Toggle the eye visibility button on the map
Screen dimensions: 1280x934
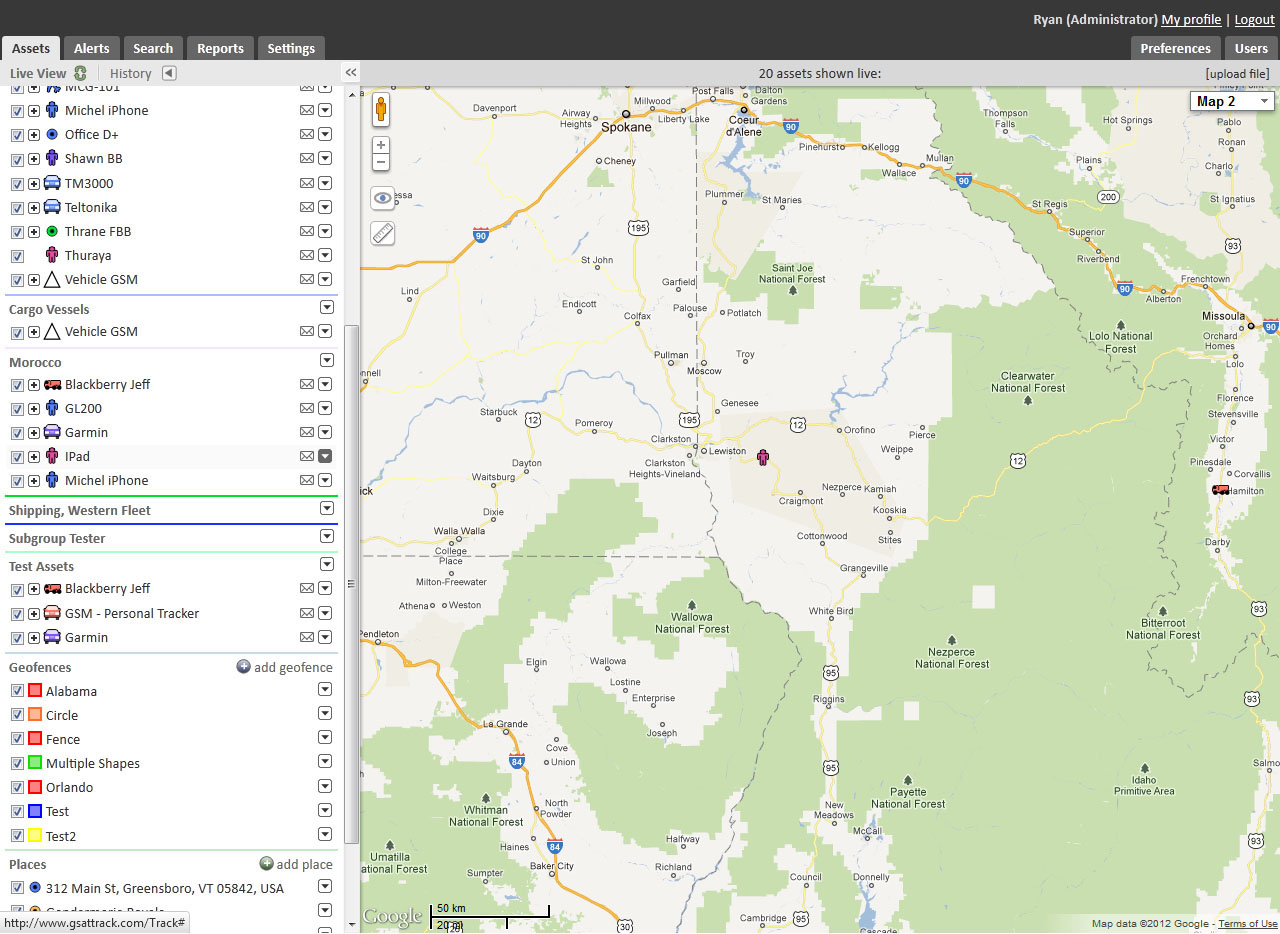pos(382,198)
